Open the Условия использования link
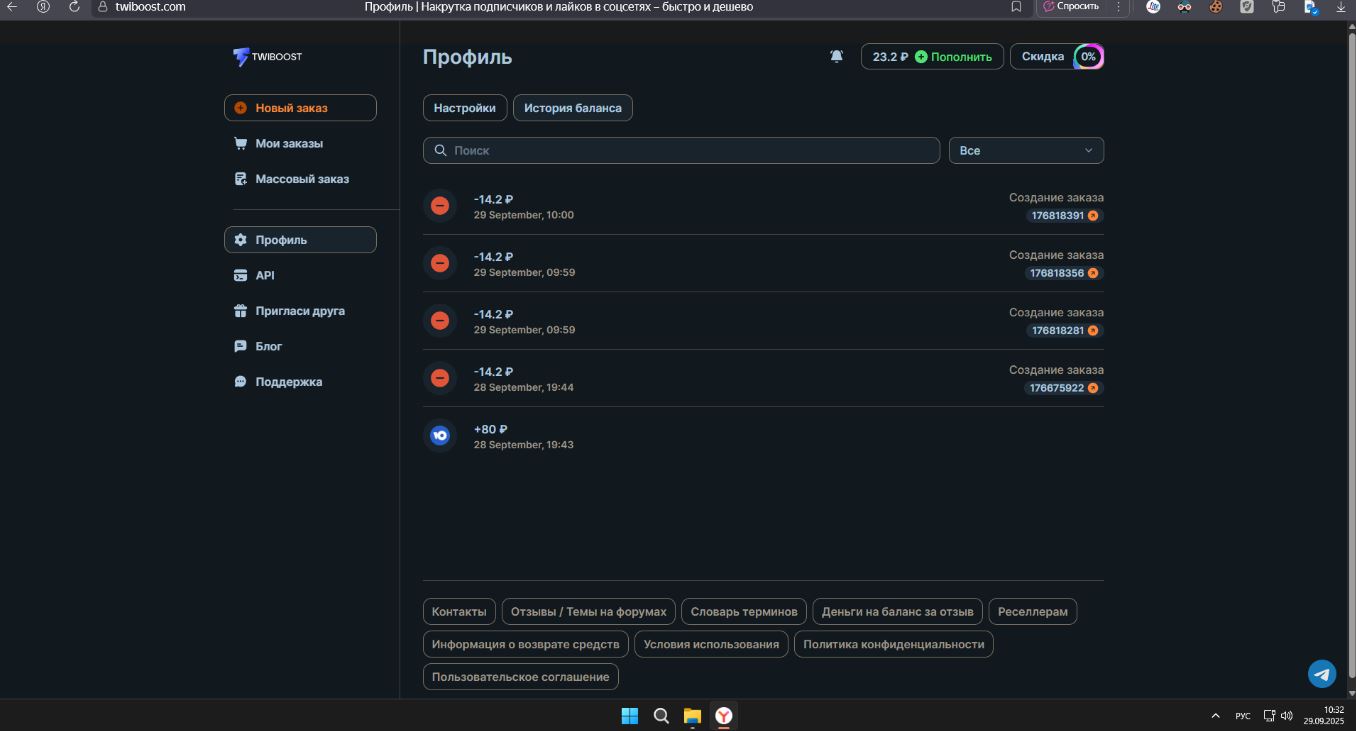 pyautogui.click(x=711, y=644)
